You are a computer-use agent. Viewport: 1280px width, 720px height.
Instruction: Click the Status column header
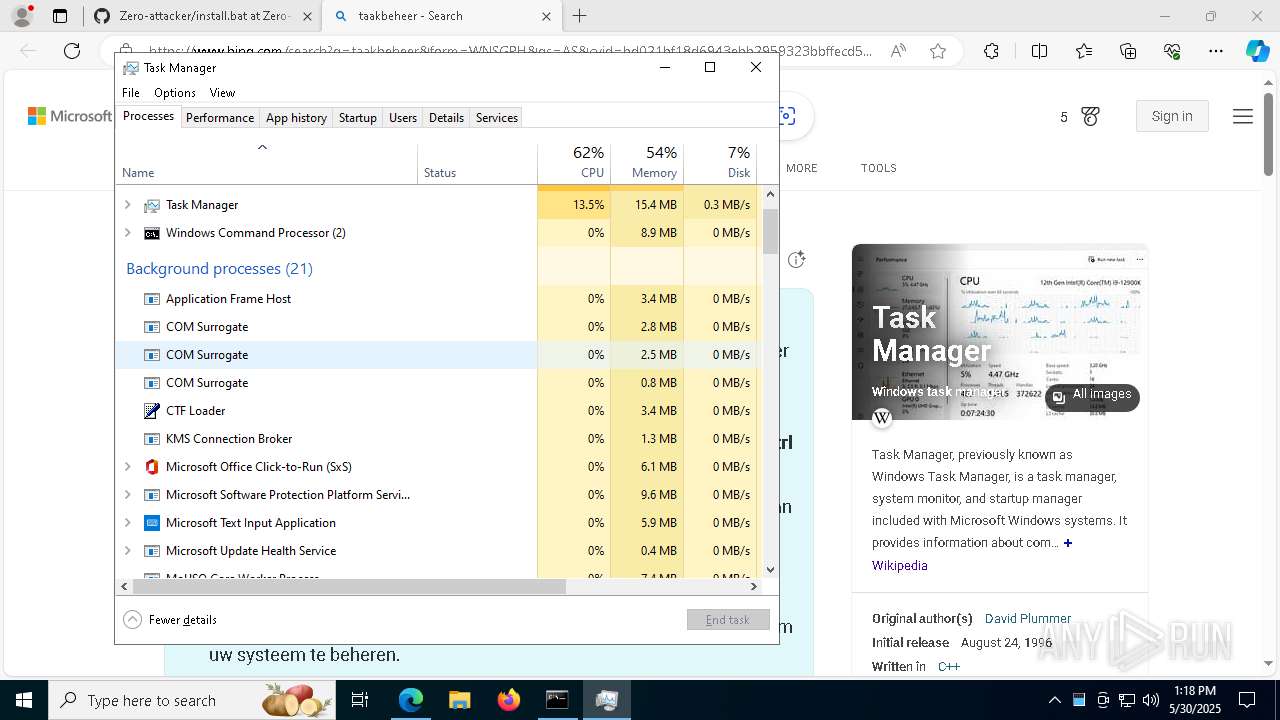pos(477,164)
